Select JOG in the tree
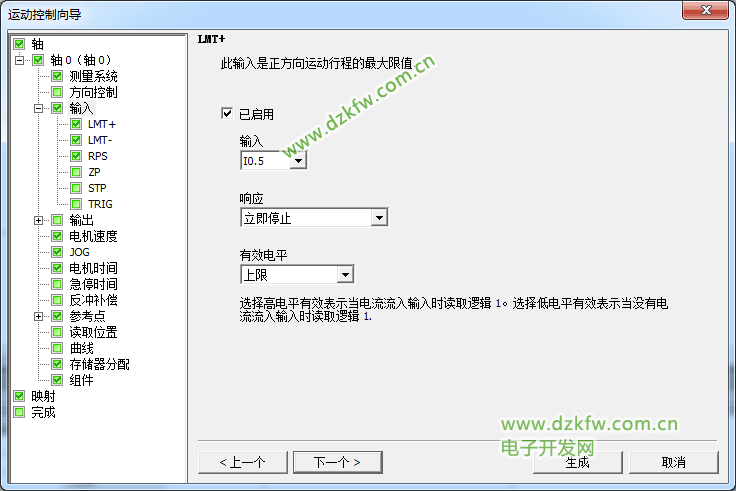This screenshot has width=736, height=491. tap(79, 253)
